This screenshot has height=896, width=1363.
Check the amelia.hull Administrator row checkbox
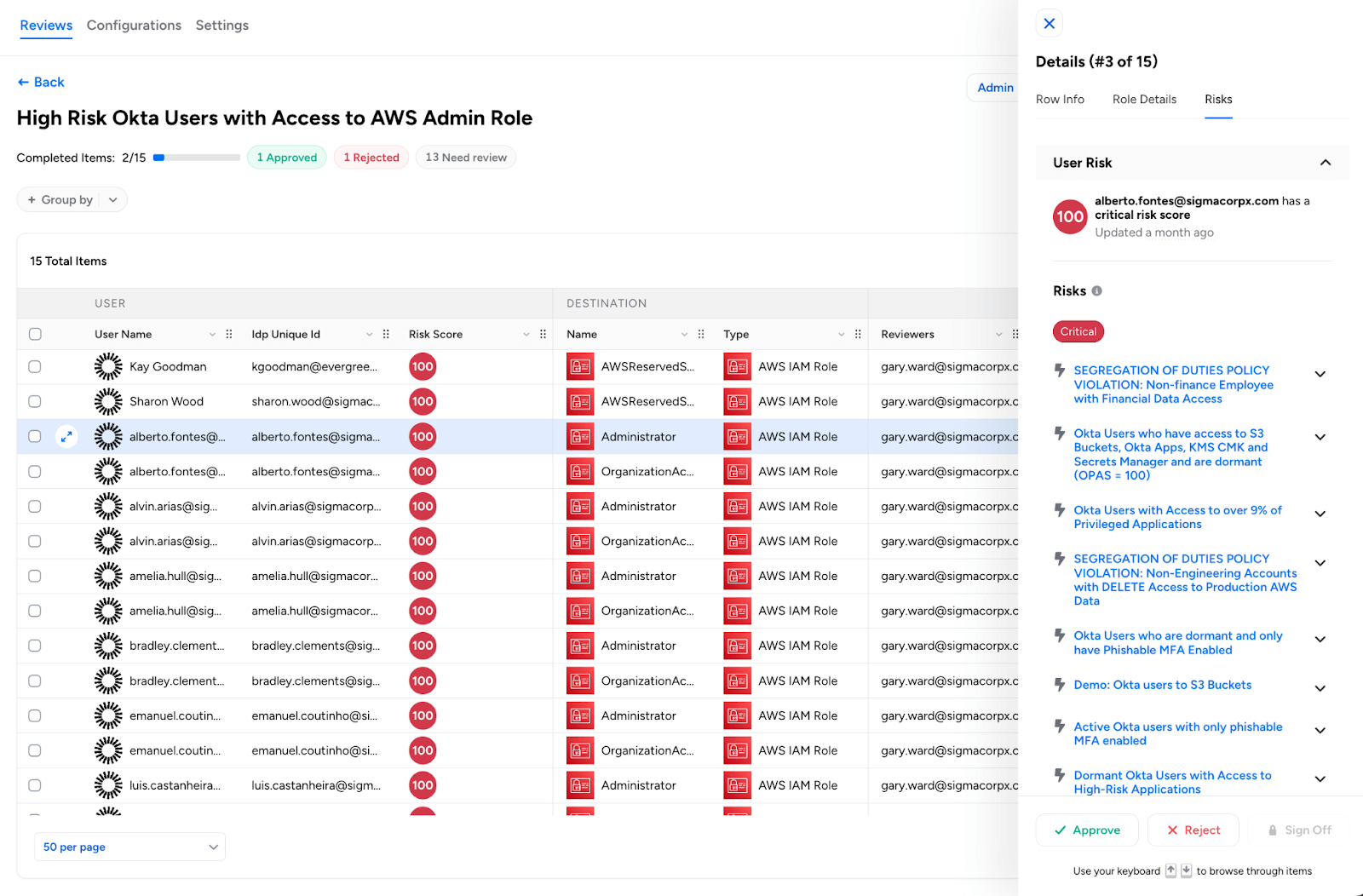click(35, 577)
